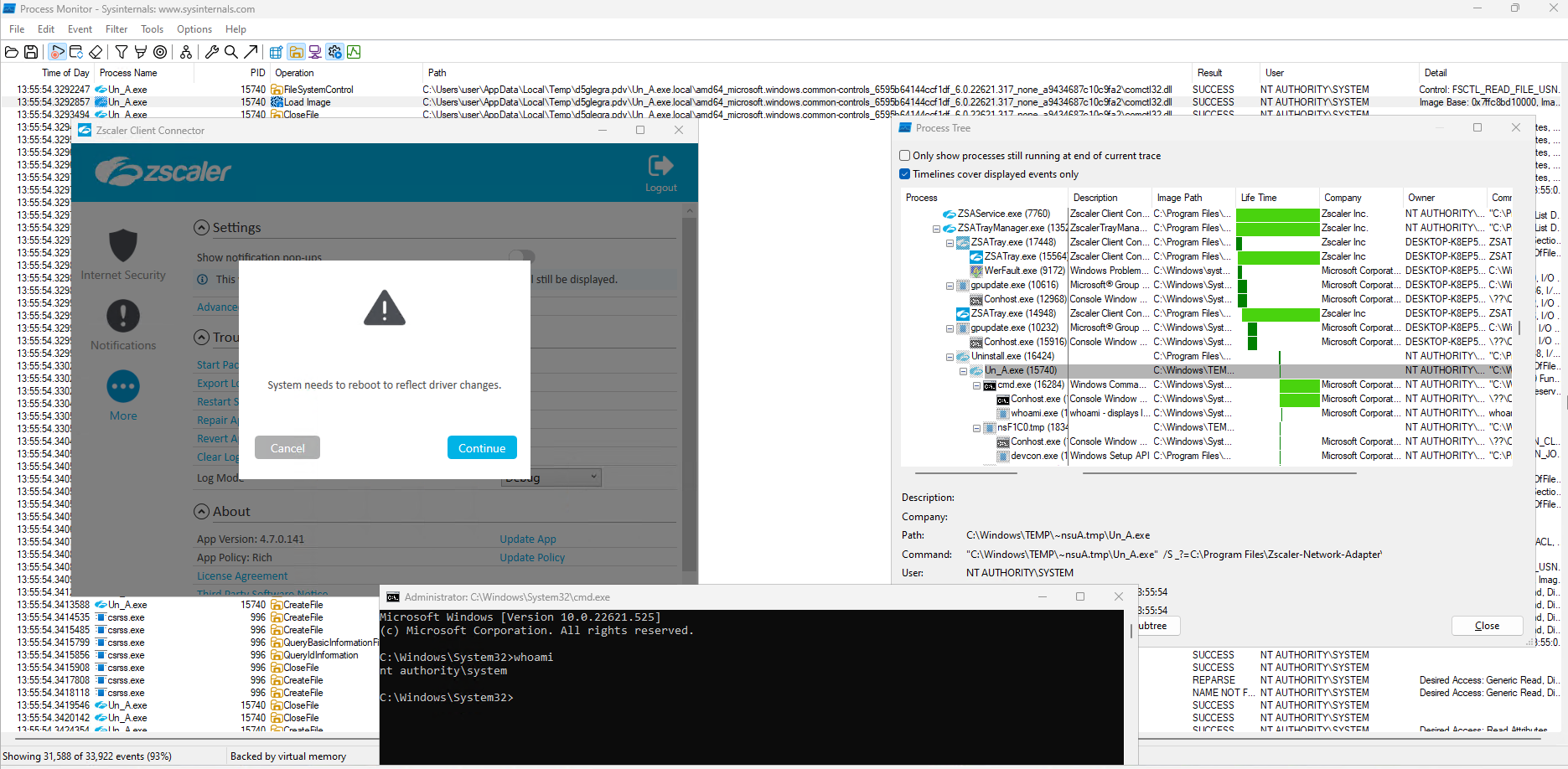Collapse ZSATray.exe (17448) tree node
The width and height of the screenshot is (1568, 769).
tap(950, 243)
